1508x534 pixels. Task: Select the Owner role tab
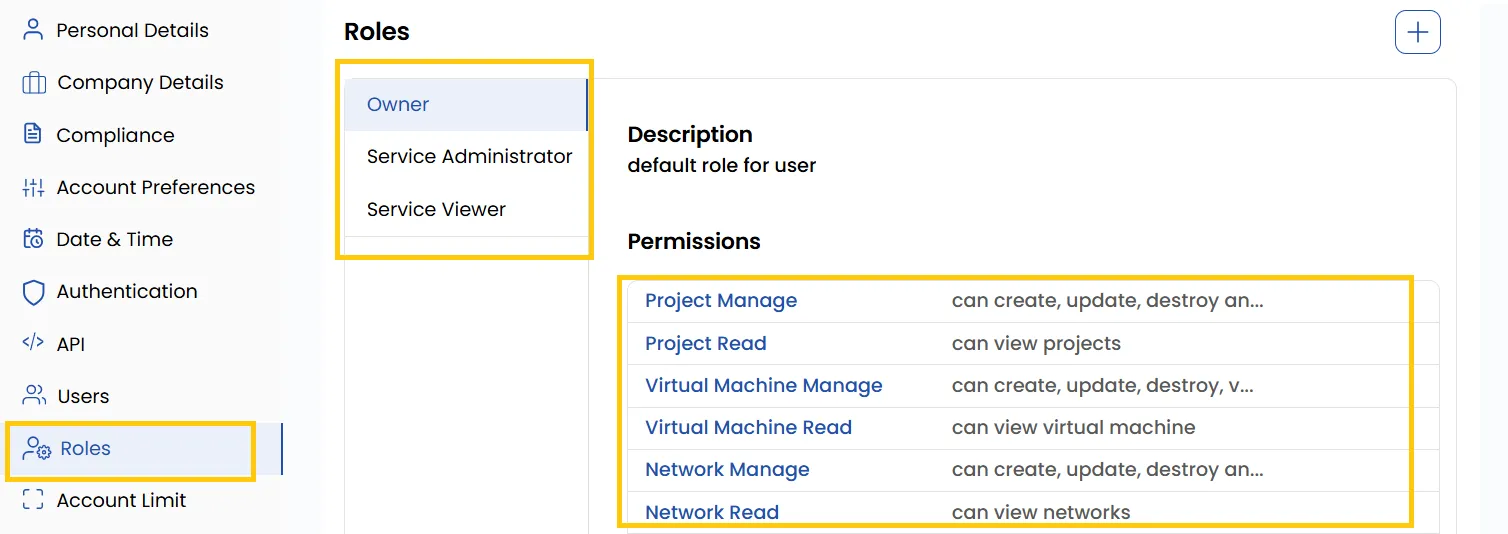coord(466,104)
